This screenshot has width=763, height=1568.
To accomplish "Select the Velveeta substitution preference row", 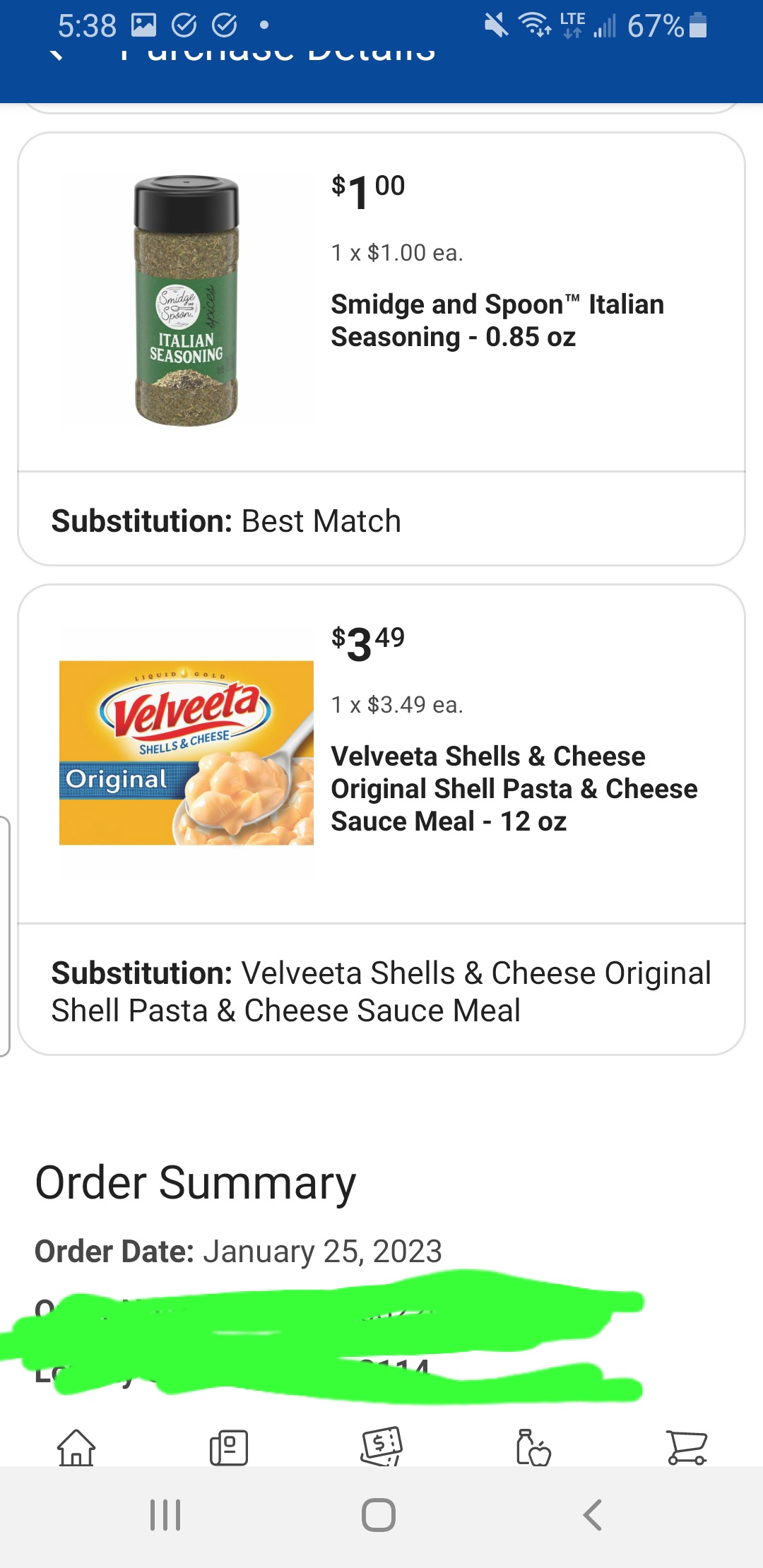I will (x=381, y=991).
